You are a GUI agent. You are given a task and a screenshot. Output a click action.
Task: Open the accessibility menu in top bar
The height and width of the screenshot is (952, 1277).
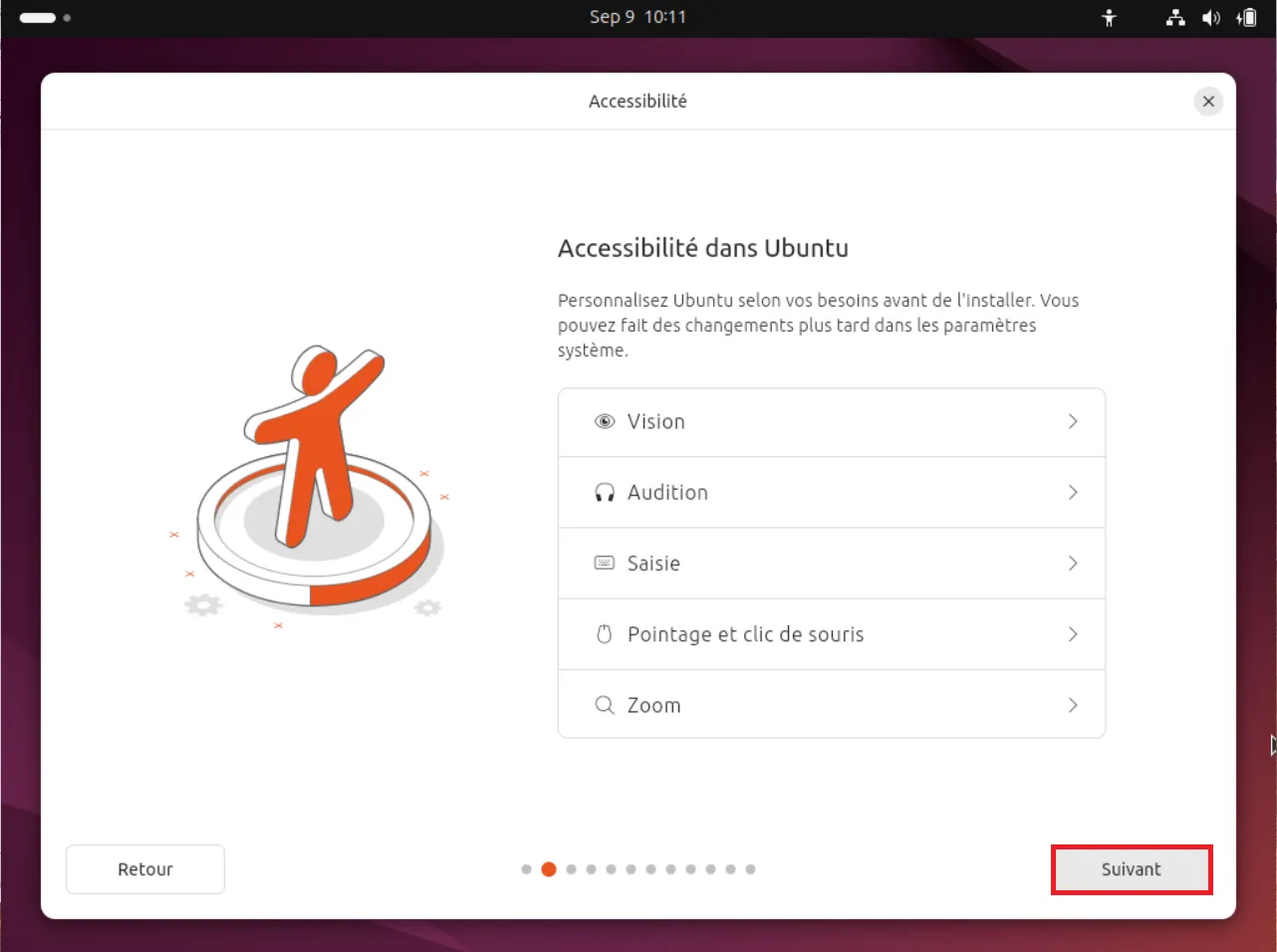[x=1109, y=18]
